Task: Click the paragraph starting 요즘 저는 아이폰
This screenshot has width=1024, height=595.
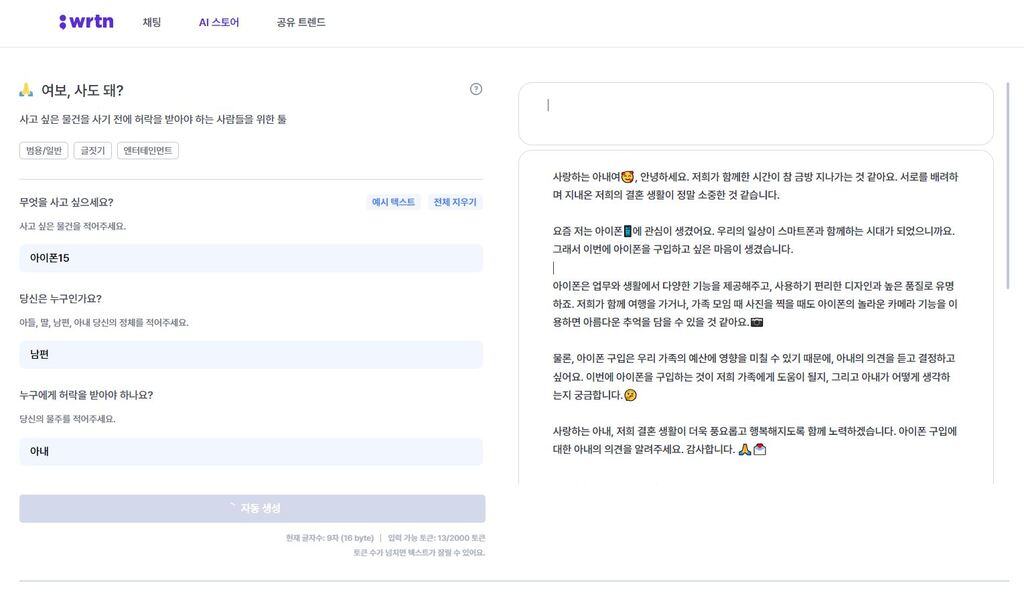Action: tap(754, 240)
